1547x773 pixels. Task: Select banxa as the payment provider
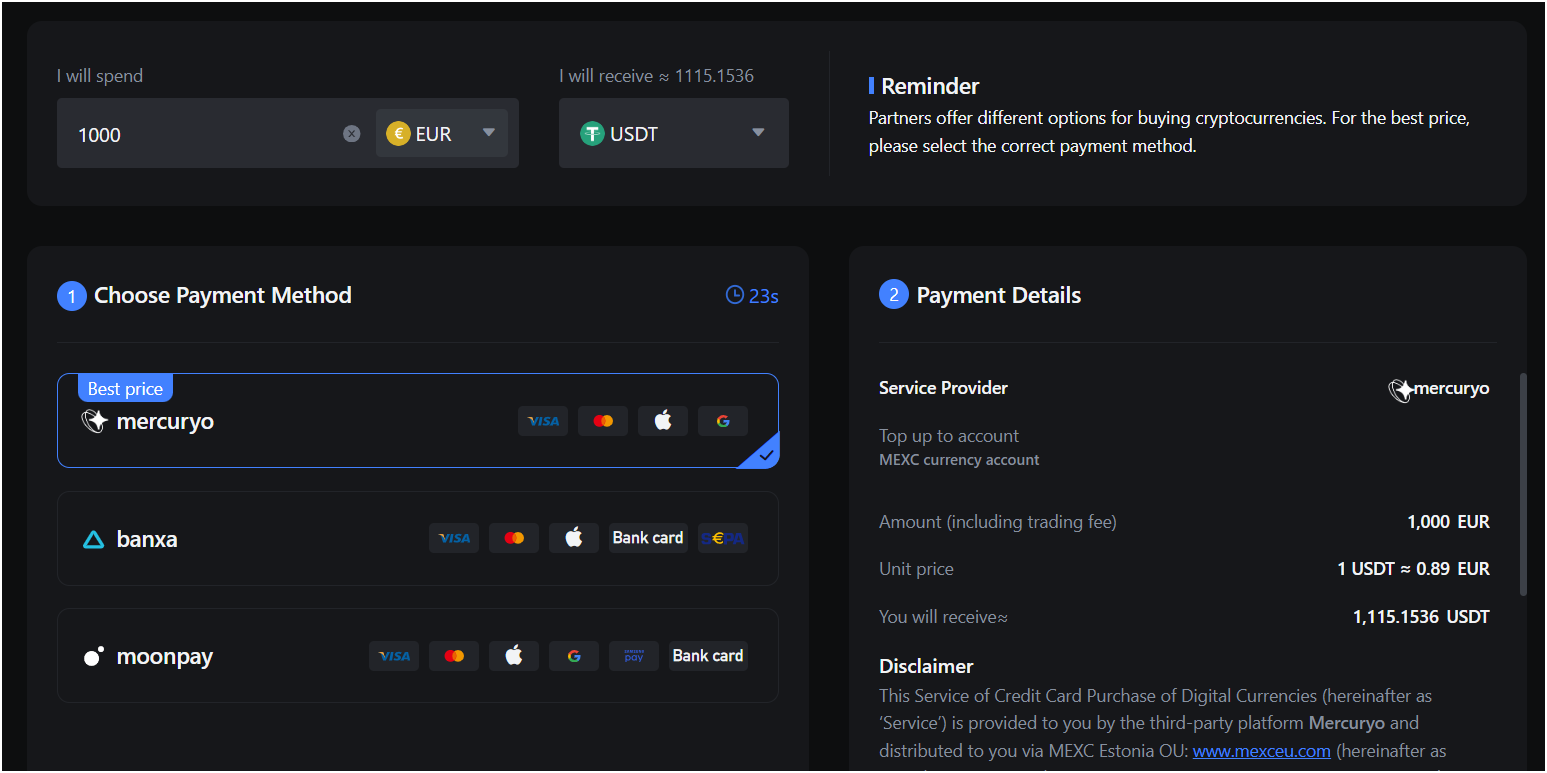coord(147,539)
